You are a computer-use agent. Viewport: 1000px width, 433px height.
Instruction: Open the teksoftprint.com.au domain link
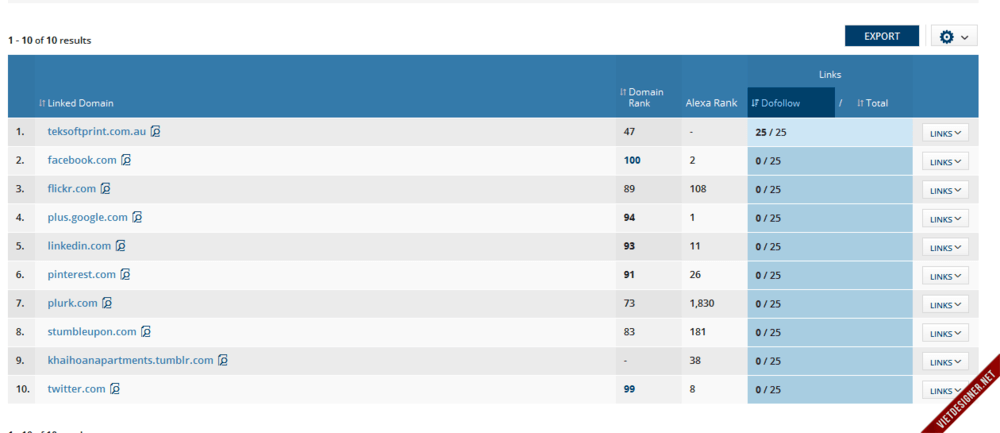click(97, 131)
